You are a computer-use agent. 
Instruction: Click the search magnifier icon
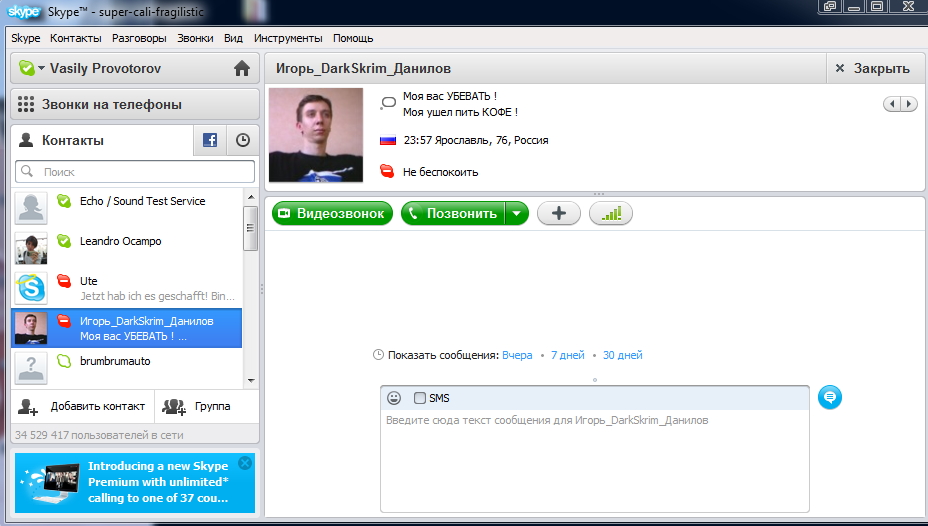coord(27,172)
